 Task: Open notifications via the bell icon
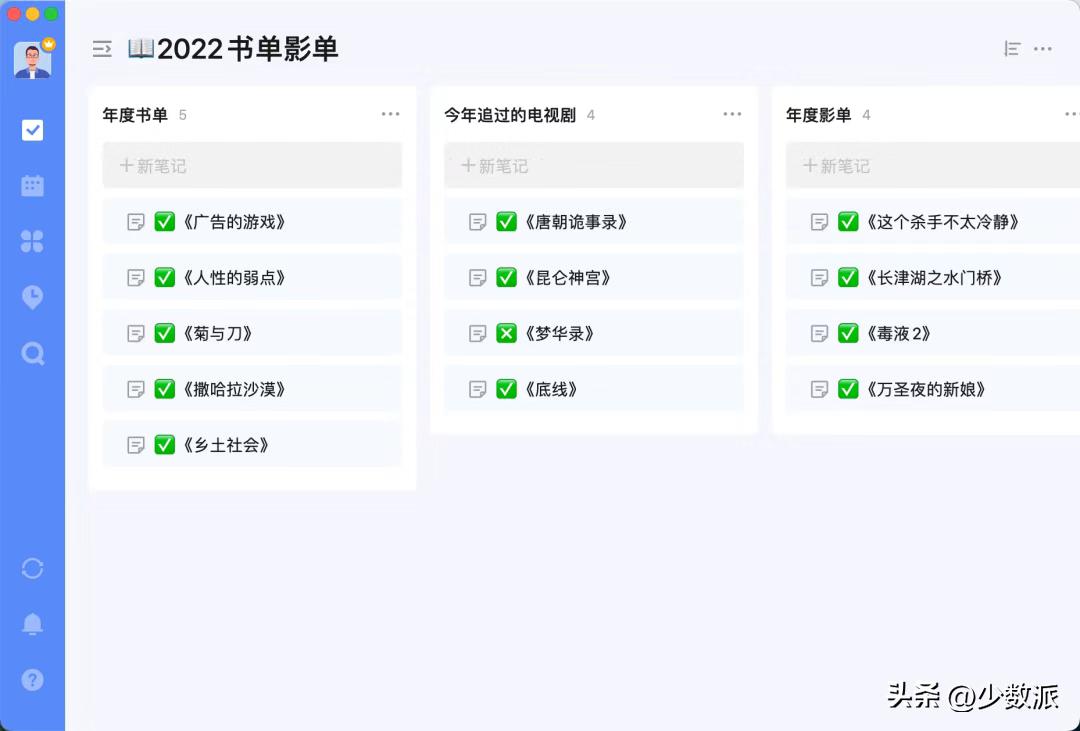tap(33, 624)
